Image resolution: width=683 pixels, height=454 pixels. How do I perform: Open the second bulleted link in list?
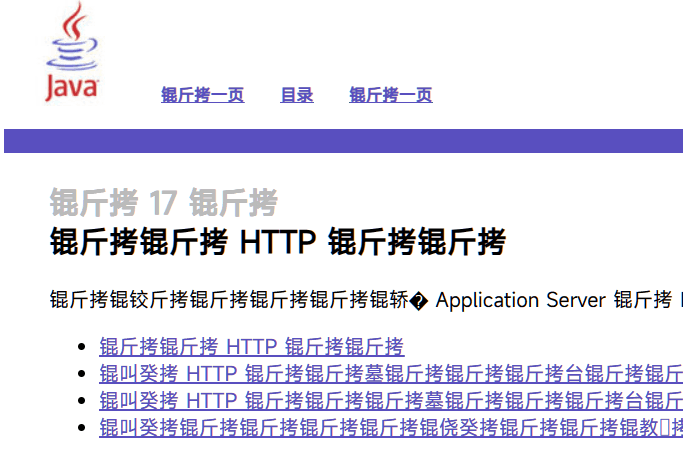[390, 374]
